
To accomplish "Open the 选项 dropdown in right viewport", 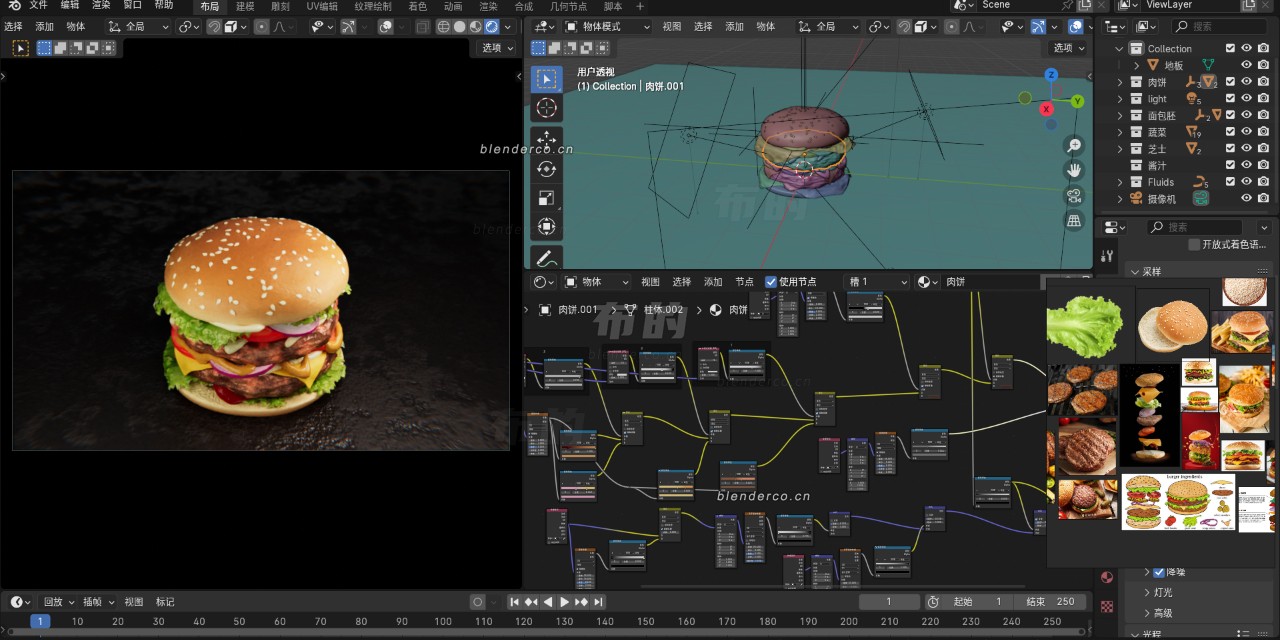I will point(1069,48).
